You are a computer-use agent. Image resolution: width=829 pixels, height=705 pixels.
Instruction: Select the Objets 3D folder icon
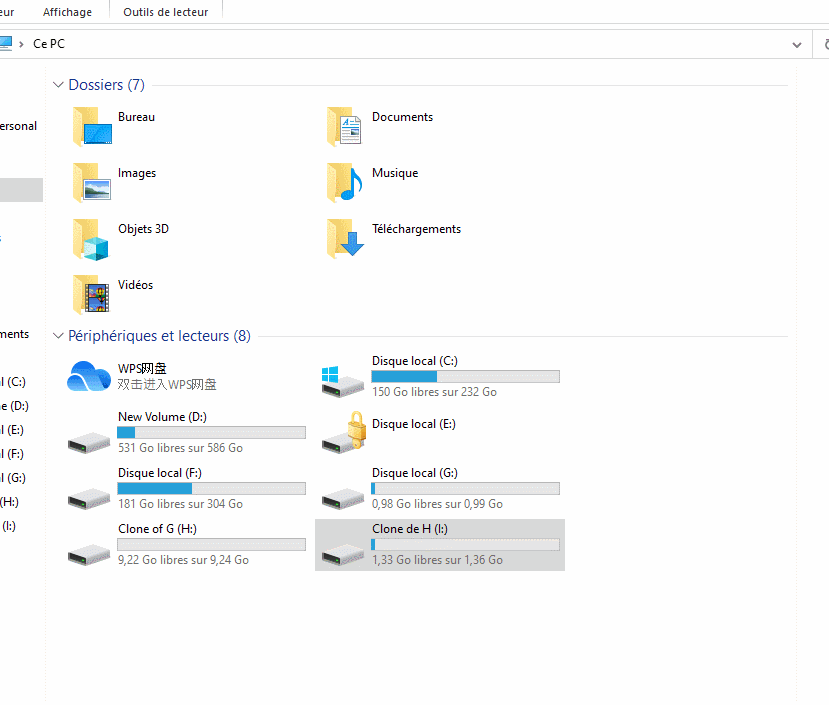pyautogui.click(x=92, y=239)
